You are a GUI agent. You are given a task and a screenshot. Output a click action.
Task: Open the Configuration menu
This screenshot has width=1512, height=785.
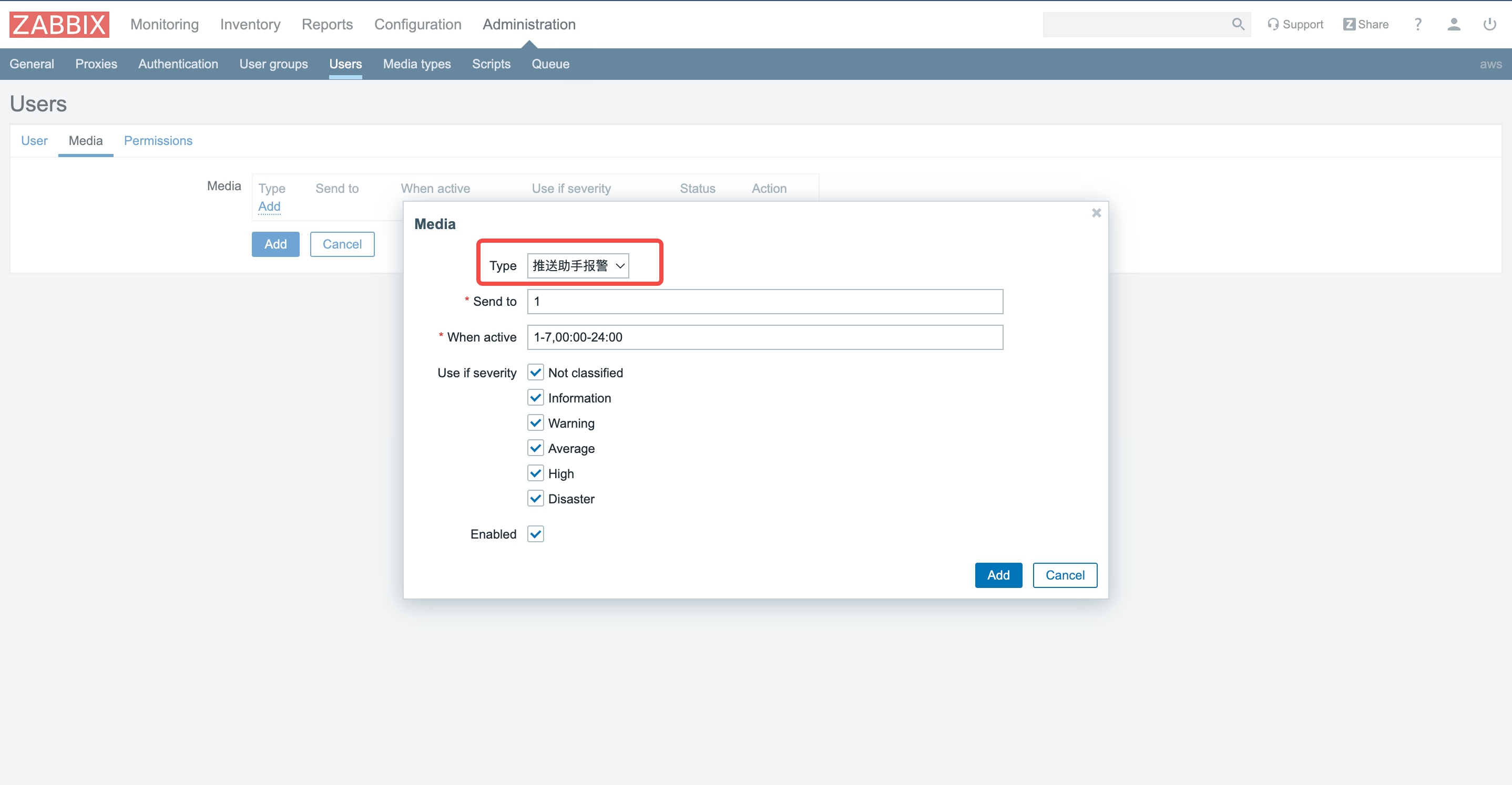[x=418, y=24]
